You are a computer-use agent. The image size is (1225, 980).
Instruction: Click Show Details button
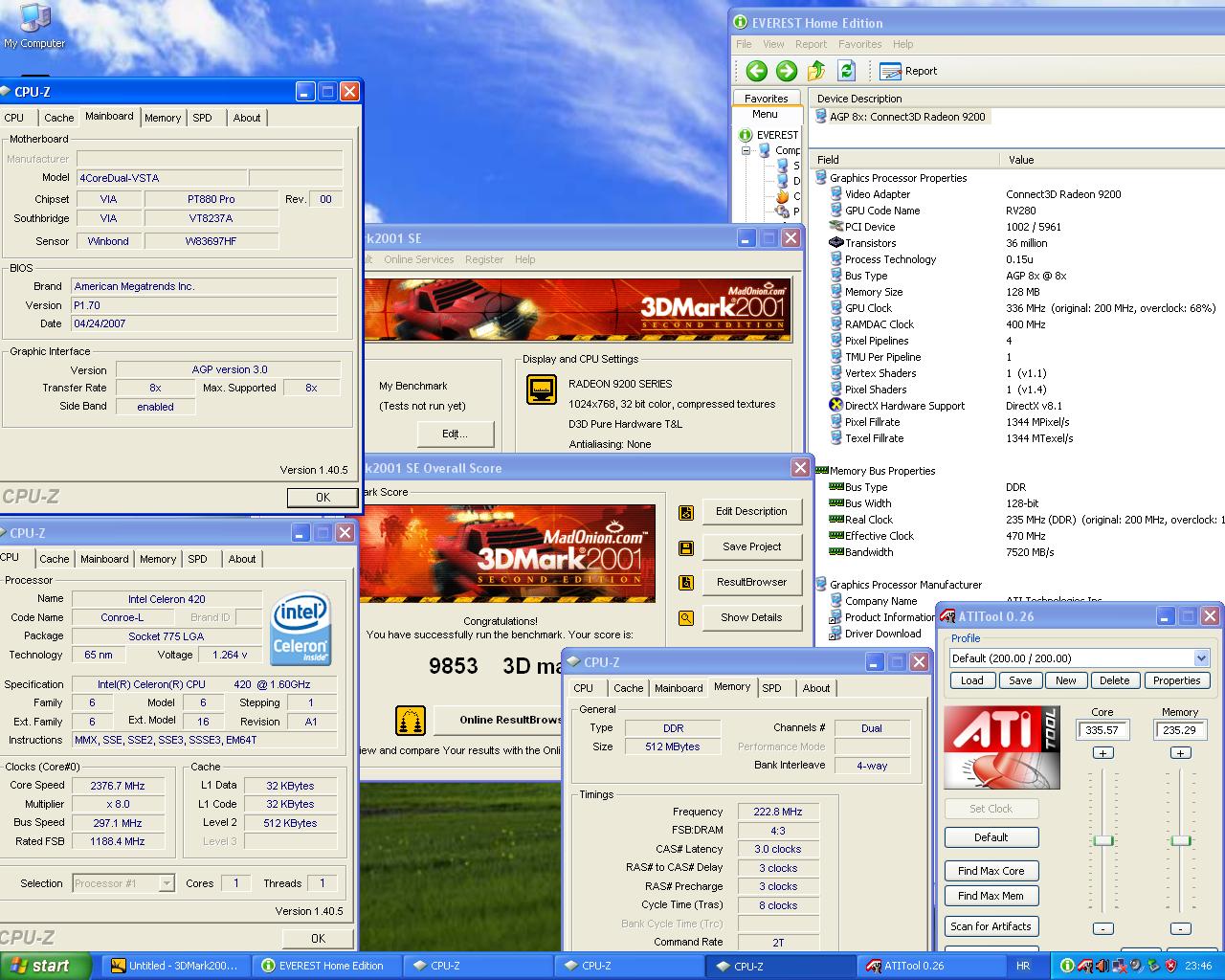(751, 618)
